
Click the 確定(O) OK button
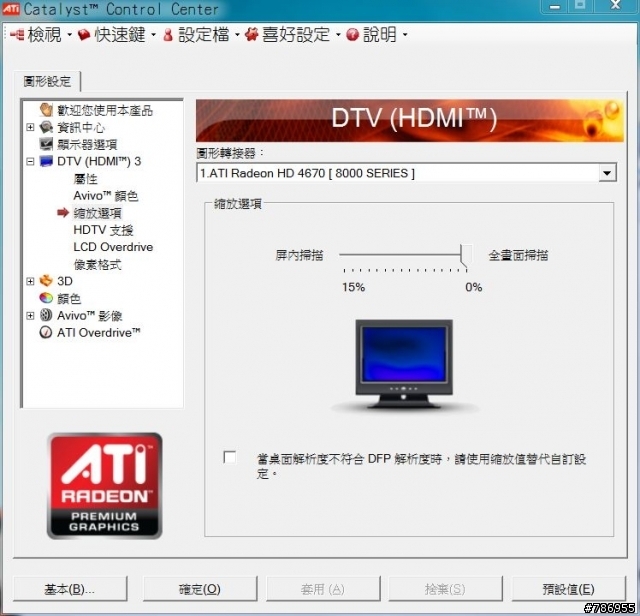point(200,589)
